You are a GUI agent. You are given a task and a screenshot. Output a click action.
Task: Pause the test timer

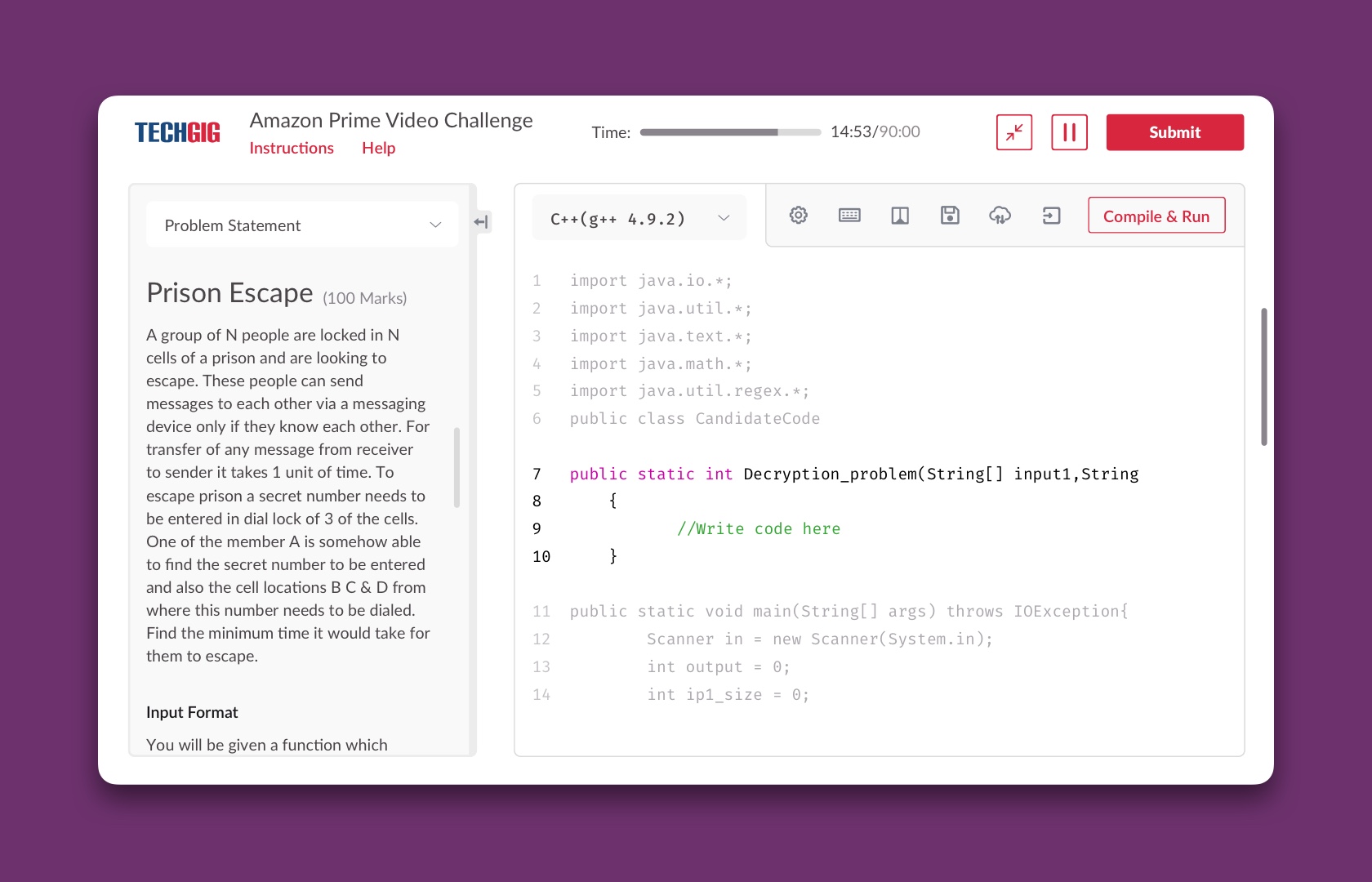[x=1069, y=132]
